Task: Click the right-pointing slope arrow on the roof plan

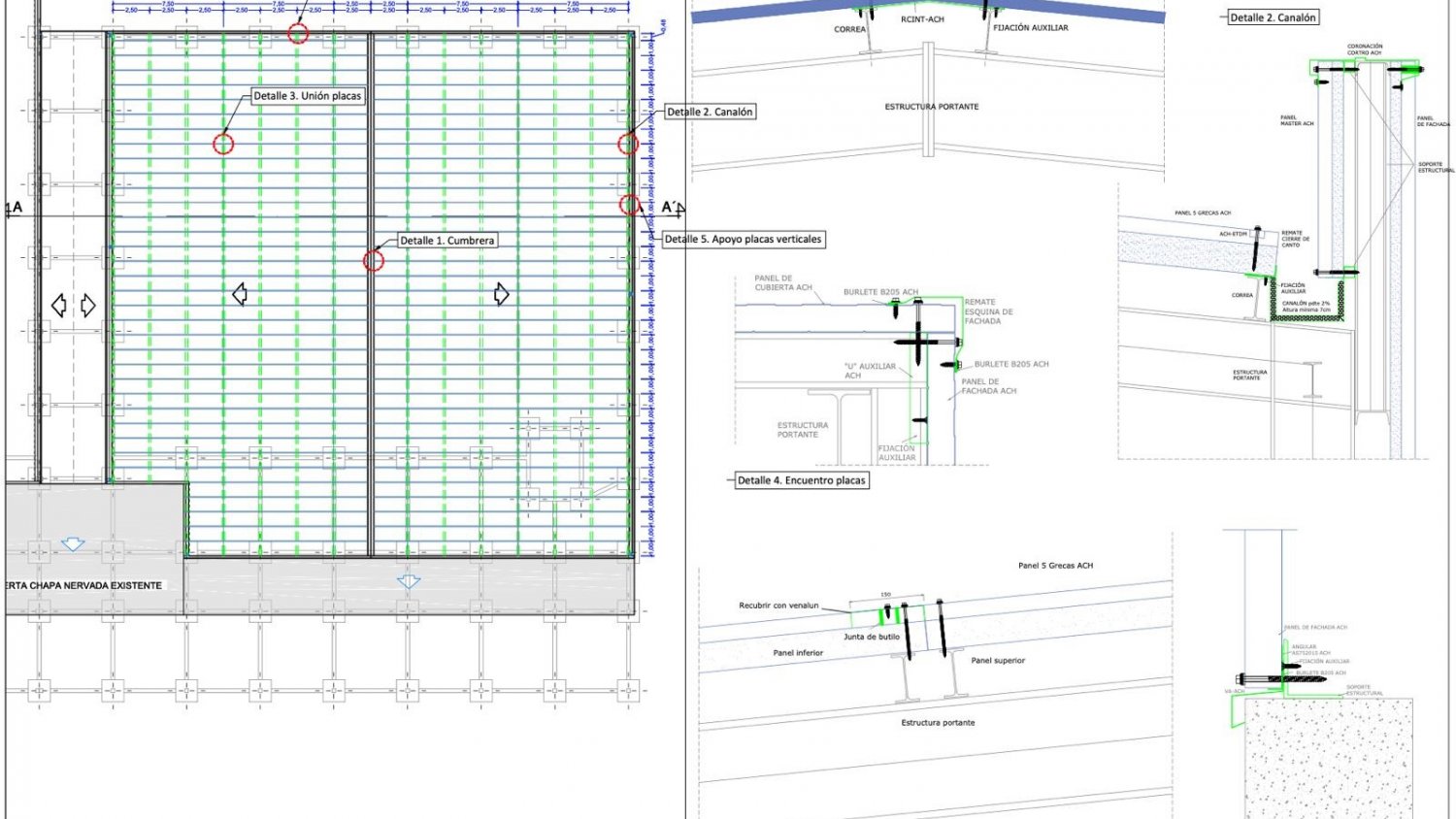Action: click(502, 294)
